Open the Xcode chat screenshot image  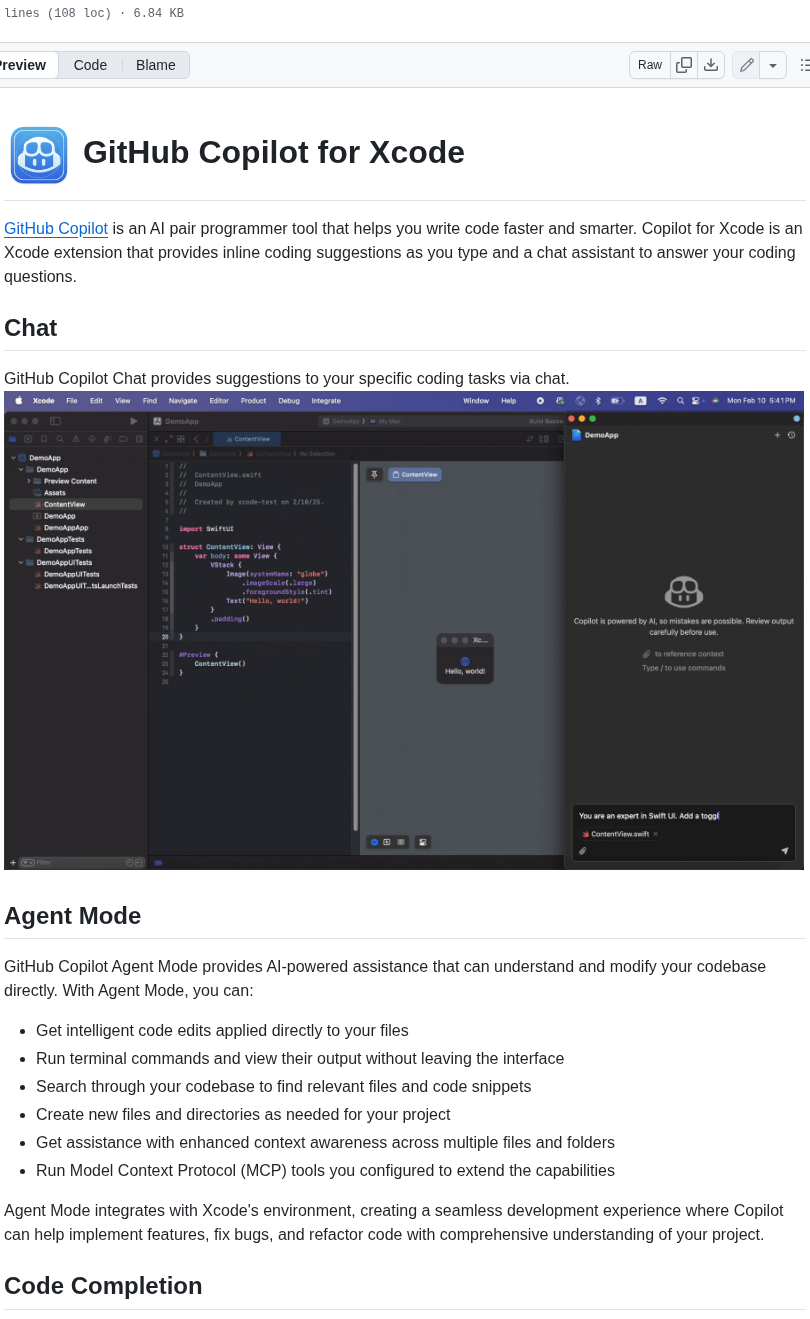tap(404, 630)
